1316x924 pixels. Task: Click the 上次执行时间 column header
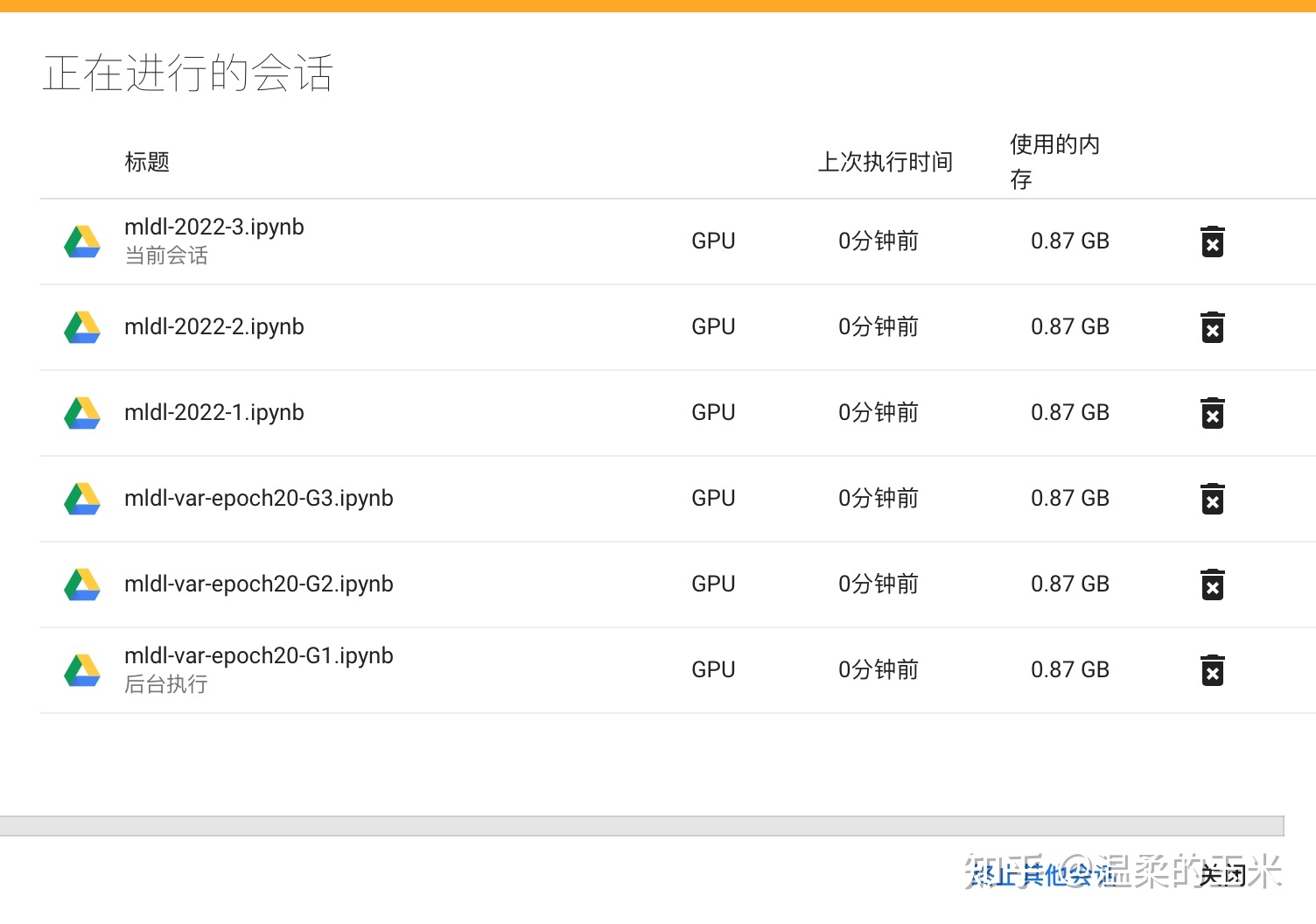885,162
